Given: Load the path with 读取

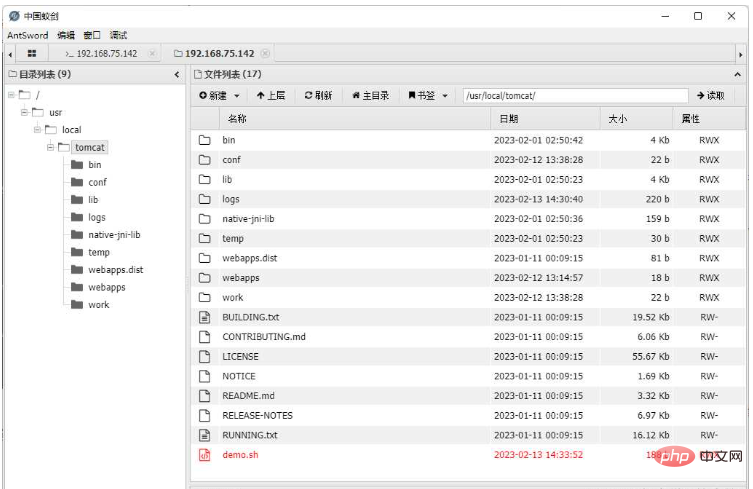Looking at the screenshot, I should pos(711,96).
